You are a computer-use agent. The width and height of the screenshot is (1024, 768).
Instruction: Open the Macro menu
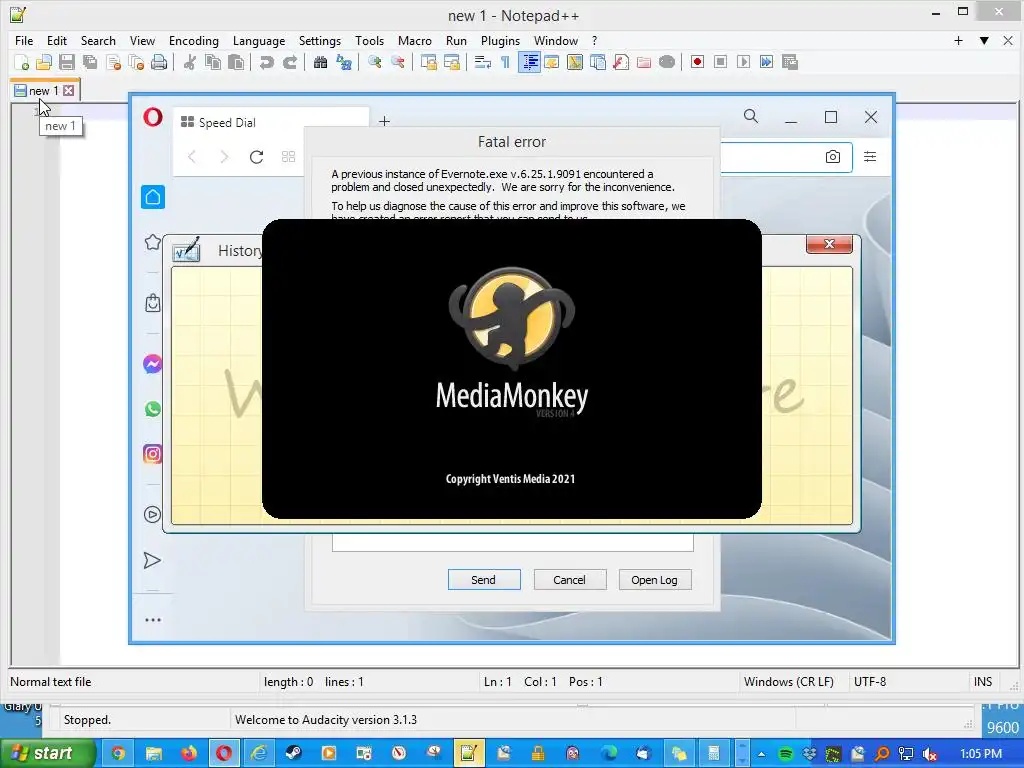pos(415,40)
